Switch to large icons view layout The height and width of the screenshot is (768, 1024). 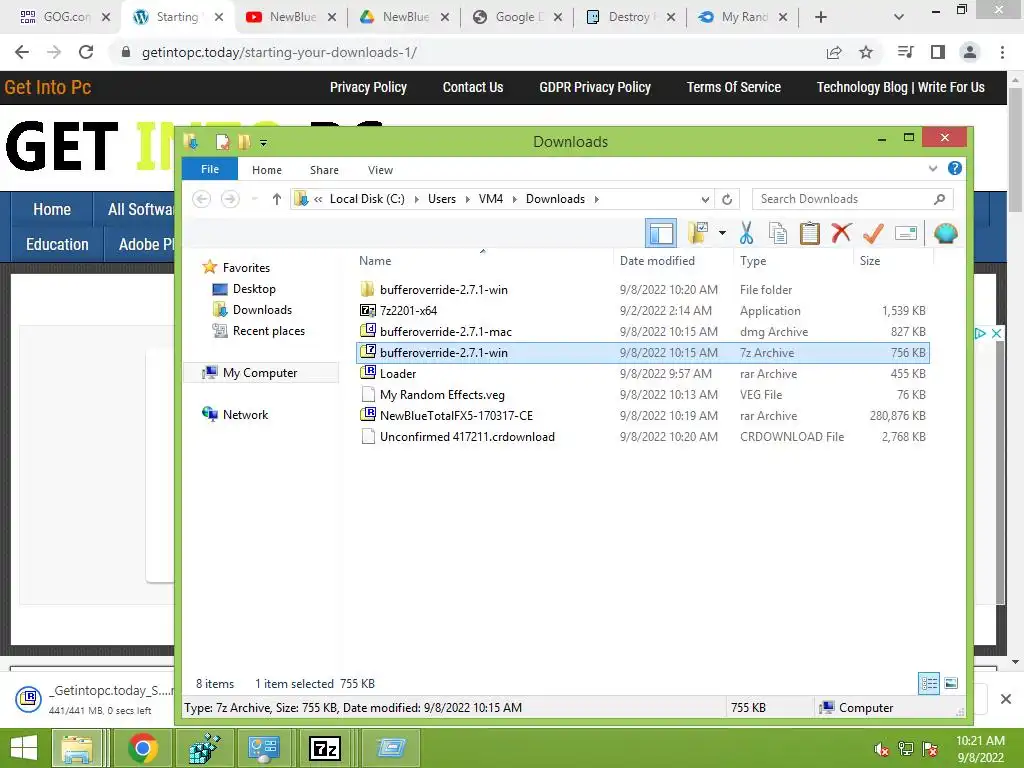tap(951, 684)
